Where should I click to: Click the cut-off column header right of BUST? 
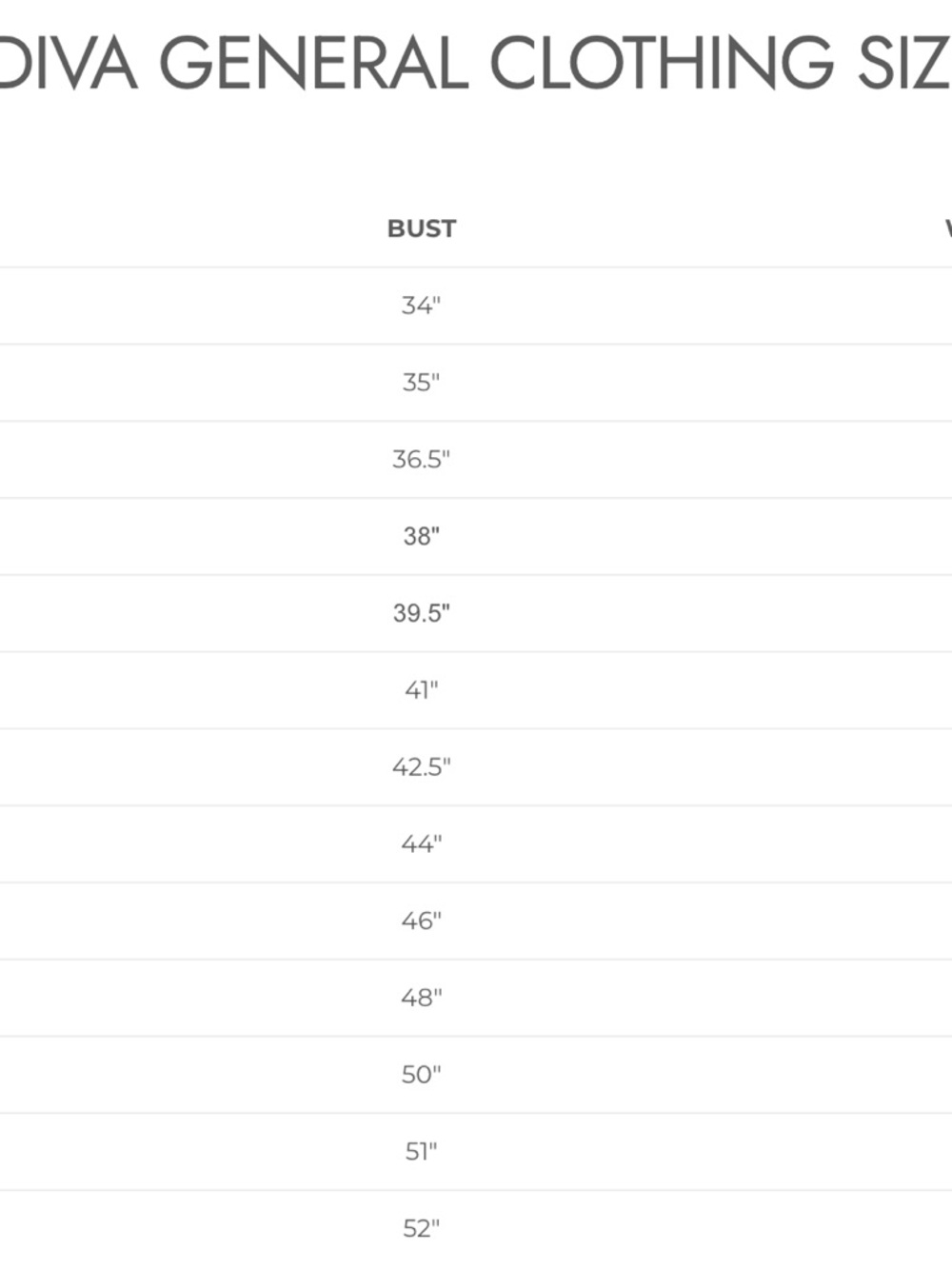947,228
